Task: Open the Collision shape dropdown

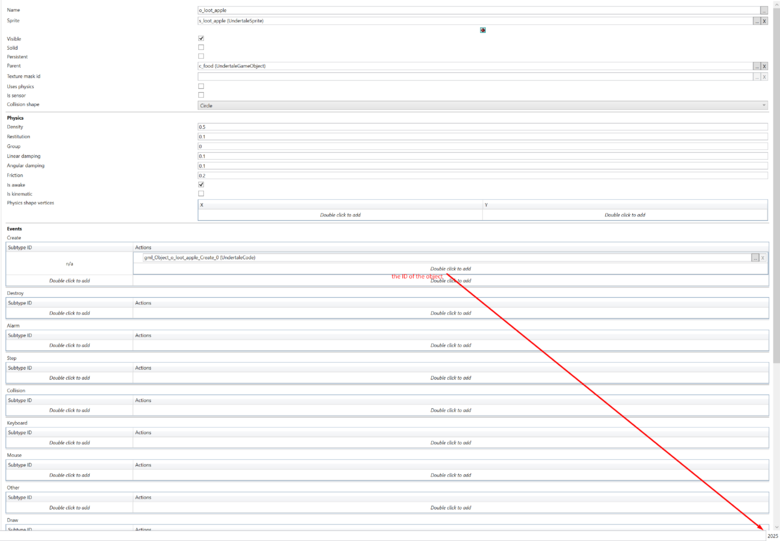Action: pos(482,105)
